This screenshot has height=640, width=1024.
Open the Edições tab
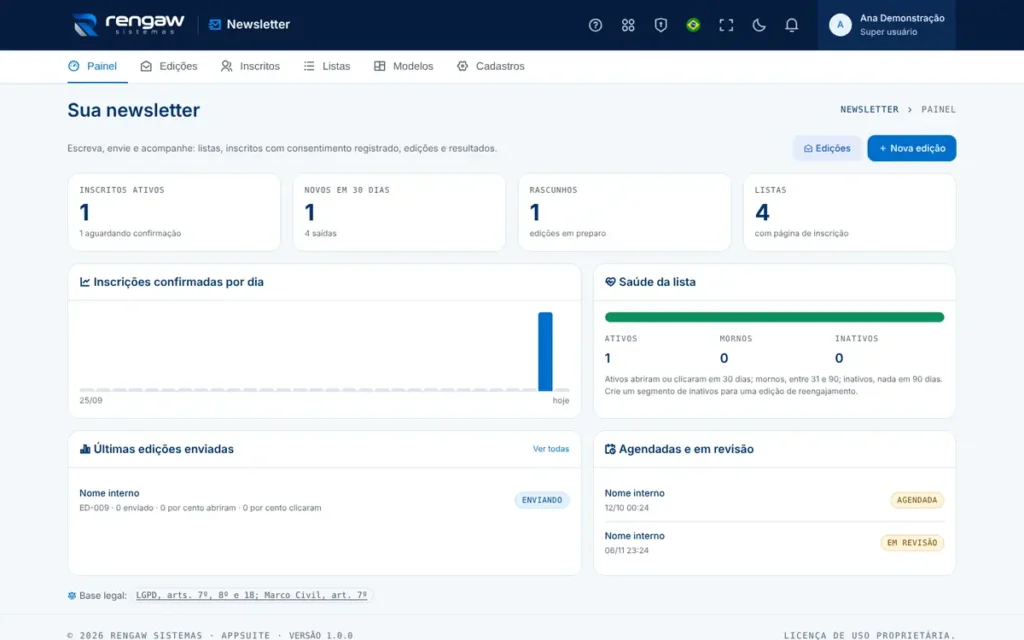coord(168,66)
